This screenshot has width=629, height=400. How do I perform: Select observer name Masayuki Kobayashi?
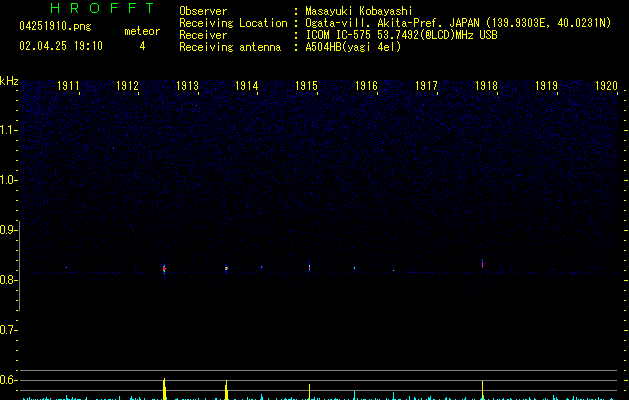(x=359, y=11)
